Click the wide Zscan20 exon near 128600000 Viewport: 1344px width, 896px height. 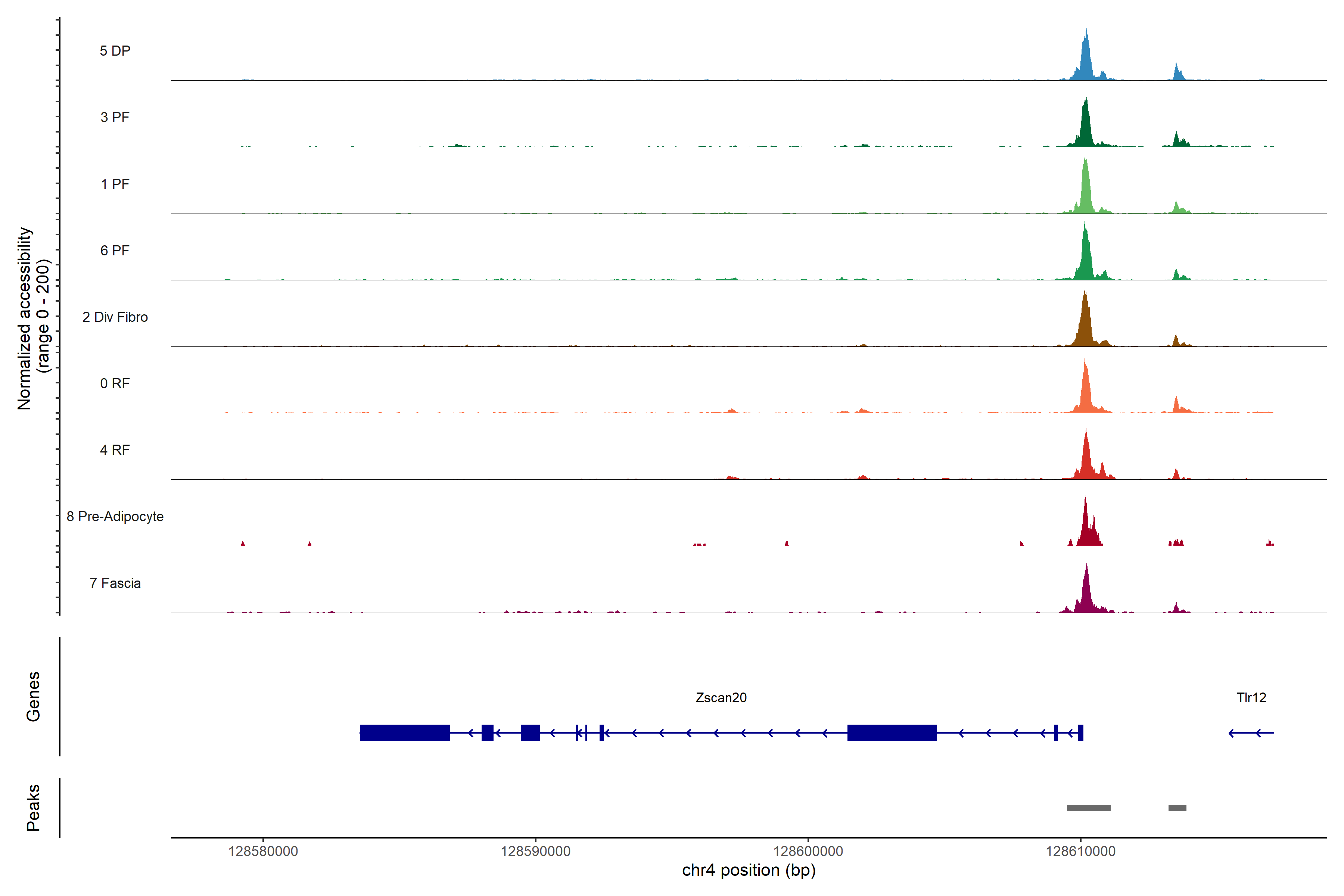click(x=892, y=732)
